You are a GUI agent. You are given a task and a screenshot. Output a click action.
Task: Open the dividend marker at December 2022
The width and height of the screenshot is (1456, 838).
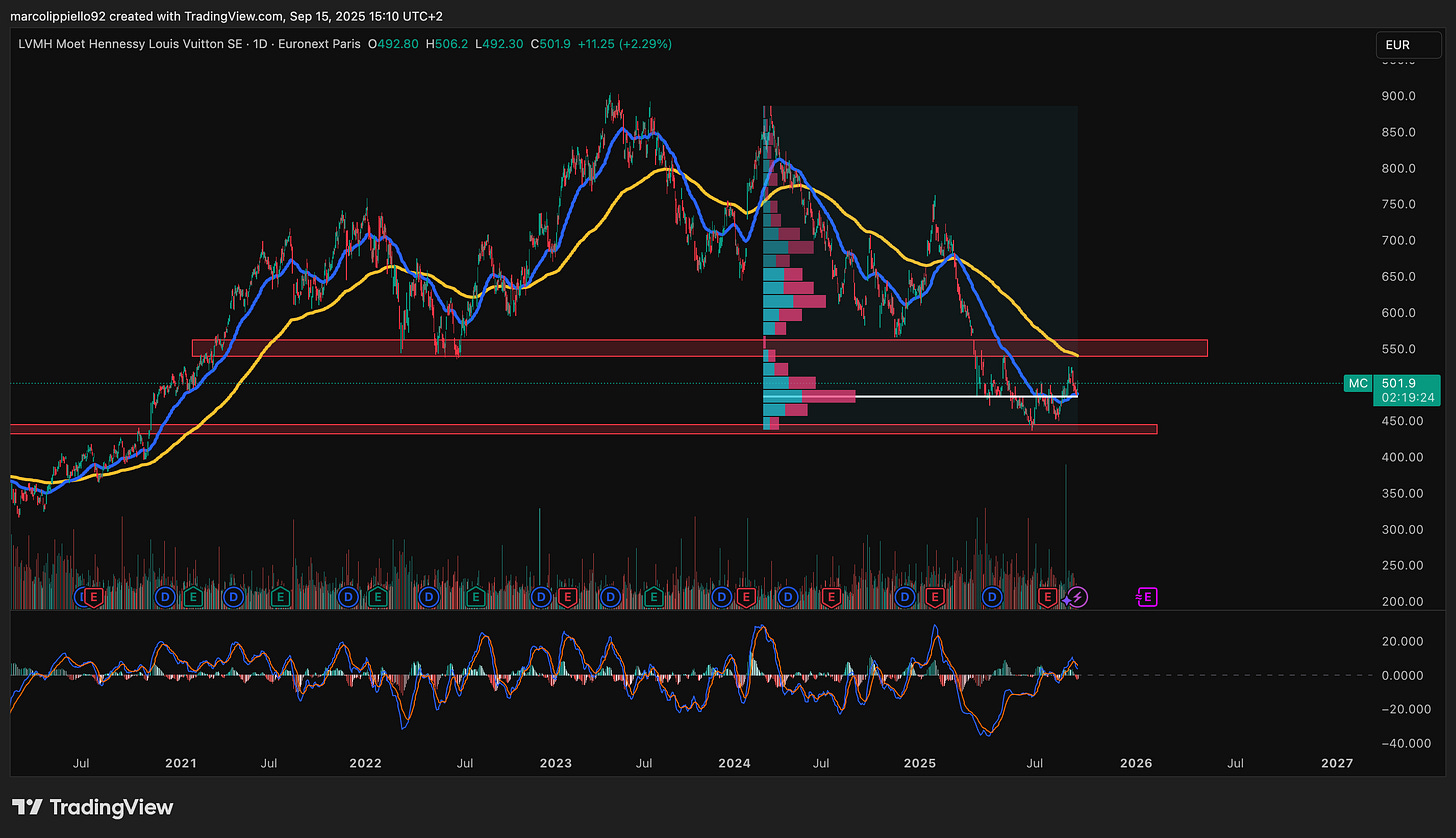point(540,597)
